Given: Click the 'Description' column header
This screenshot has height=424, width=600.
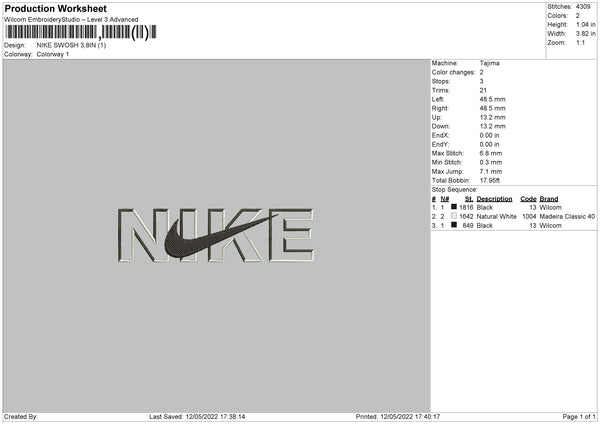Looking at the screenshot, I should click(x=494, y=199).
